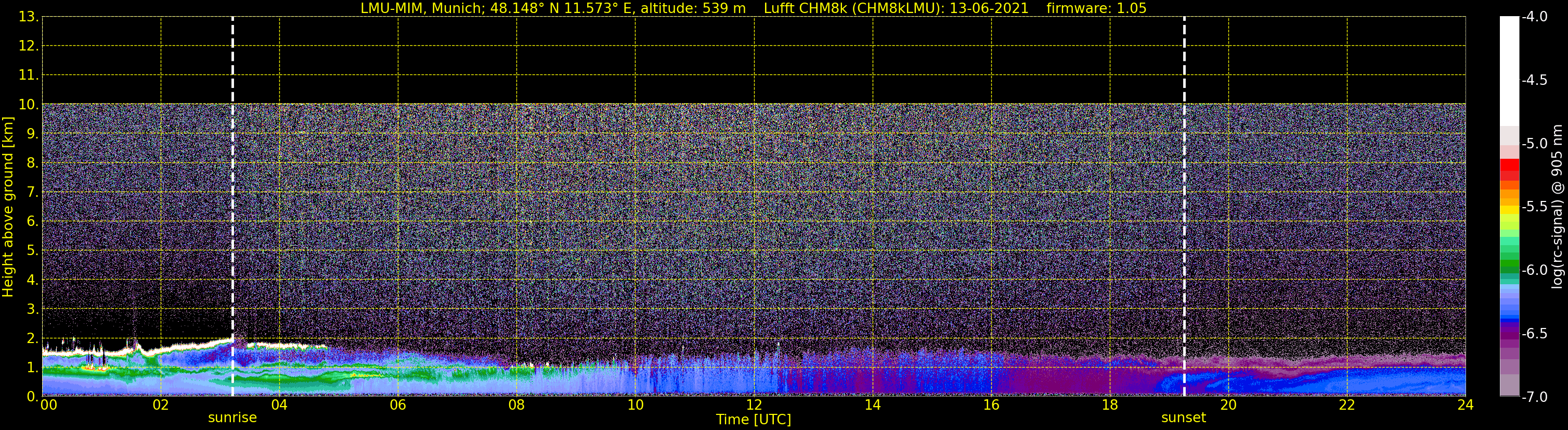Click the time-axis tick label "18"
The width and height of the screenshot is (1568, 430).
click(x=1110, y=405)
